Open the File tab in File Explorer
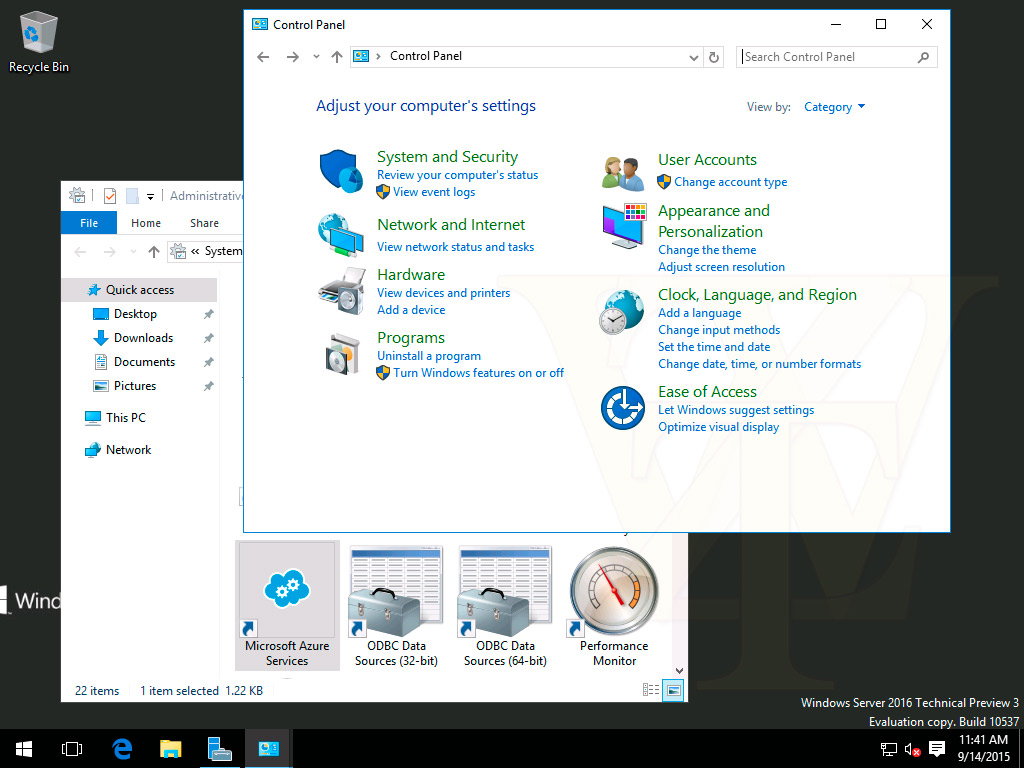This screenshot has width=1024, height=768. coord(89,223)
